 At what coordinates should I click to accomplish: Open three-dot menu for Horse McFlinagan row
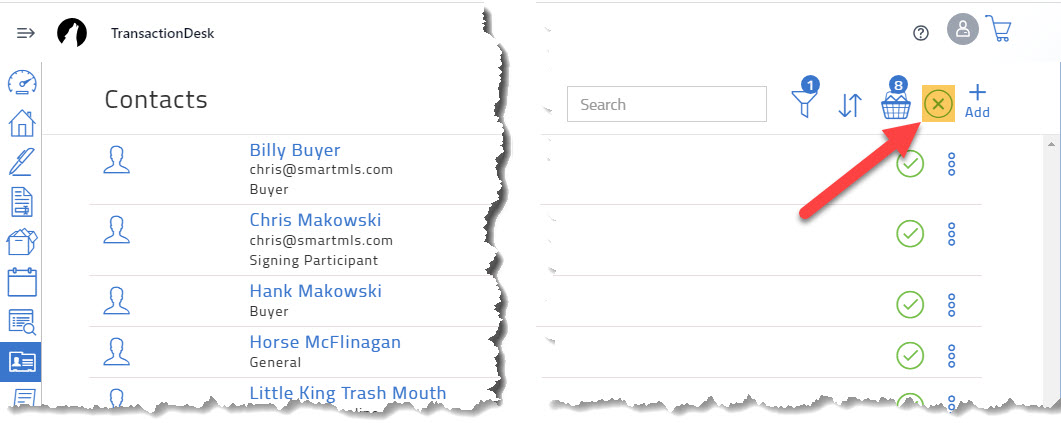(x=951, y=355)
